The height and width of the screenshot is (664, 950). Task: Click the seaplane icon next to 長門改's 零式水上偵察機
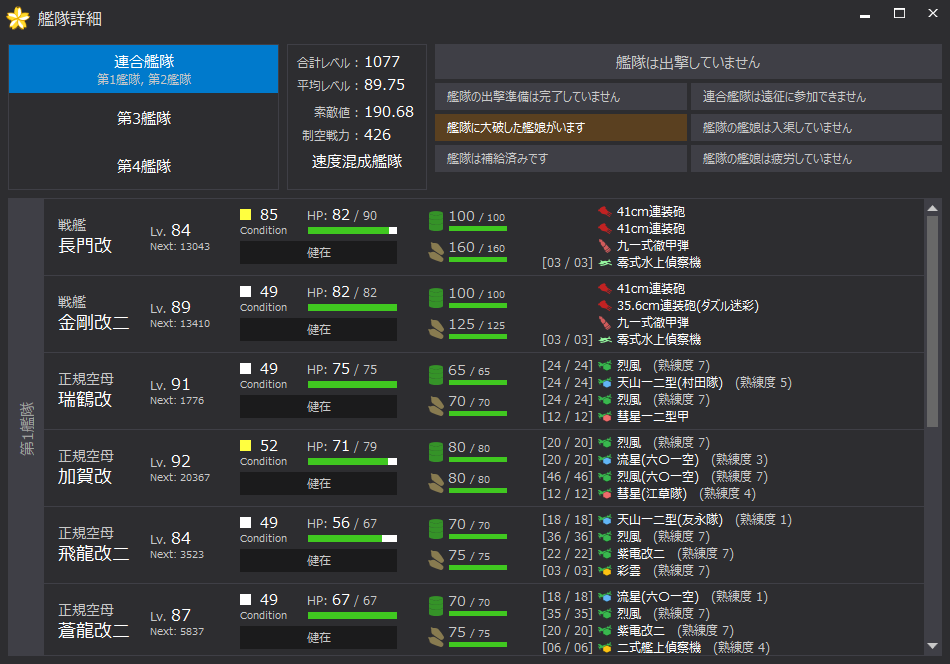604,262
